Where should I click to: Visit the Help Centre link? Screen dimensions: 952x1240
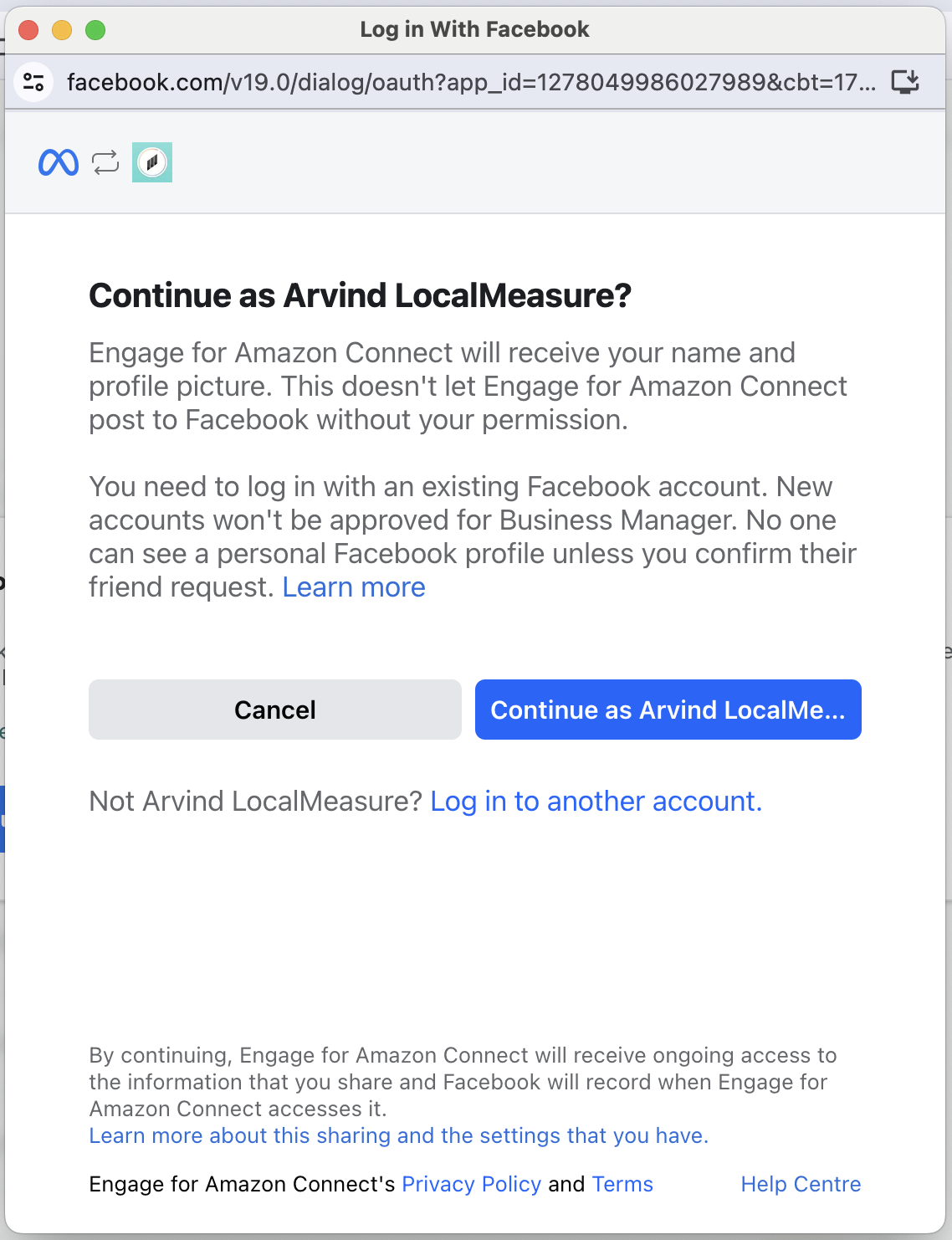801,1184
